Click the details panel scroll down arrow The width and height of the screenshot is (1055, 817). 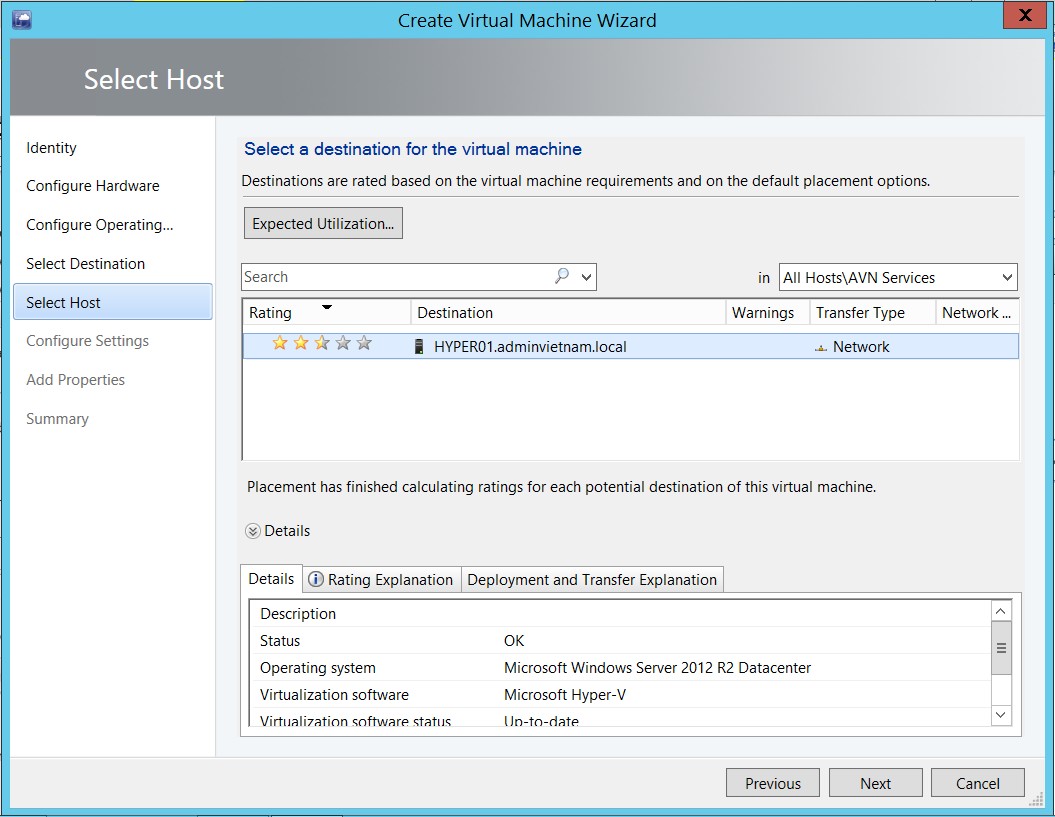pyautogui.click(x=1001, y=715)
